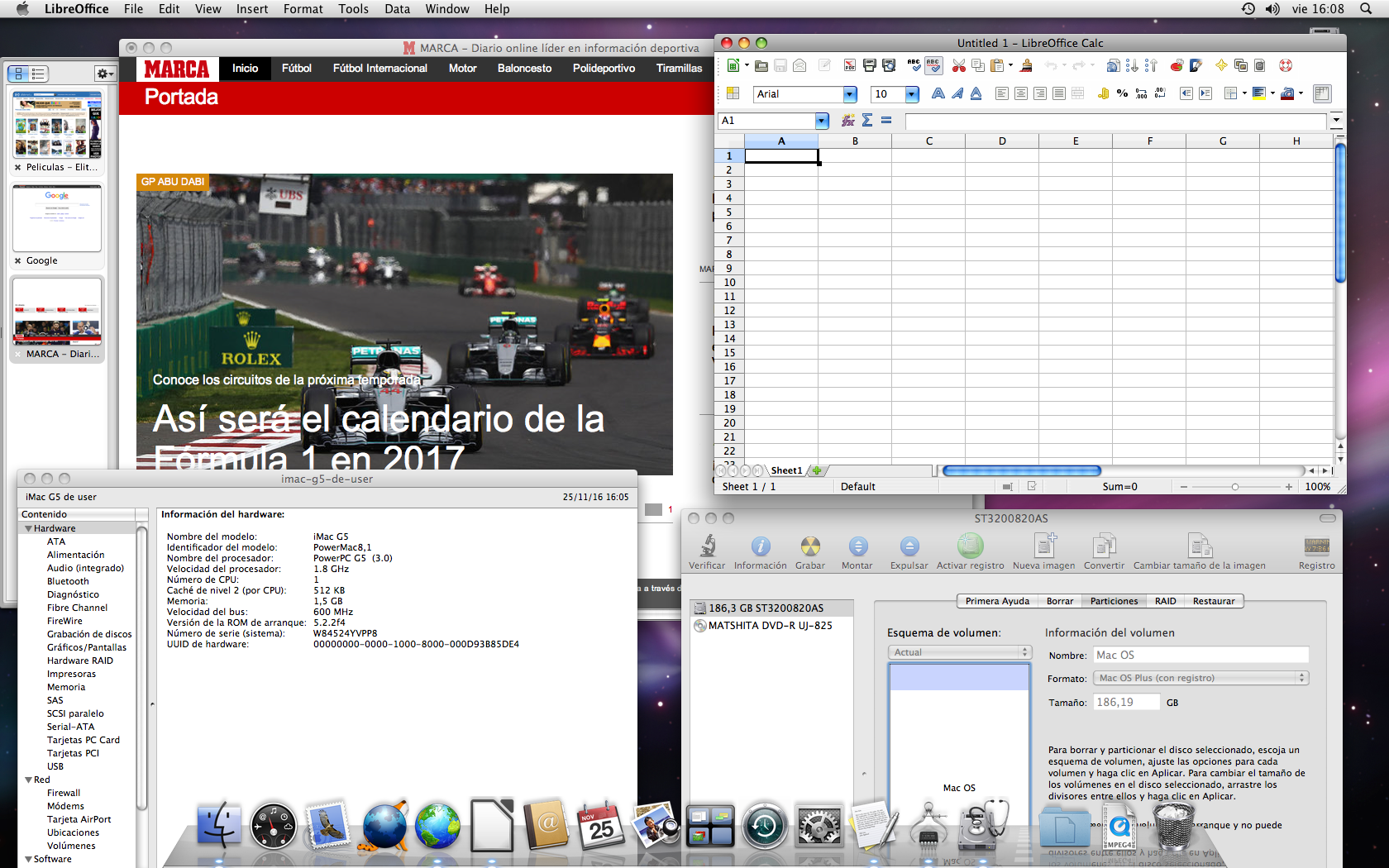Click the Help lifebuoy icon in Calc

point(1286,65)
